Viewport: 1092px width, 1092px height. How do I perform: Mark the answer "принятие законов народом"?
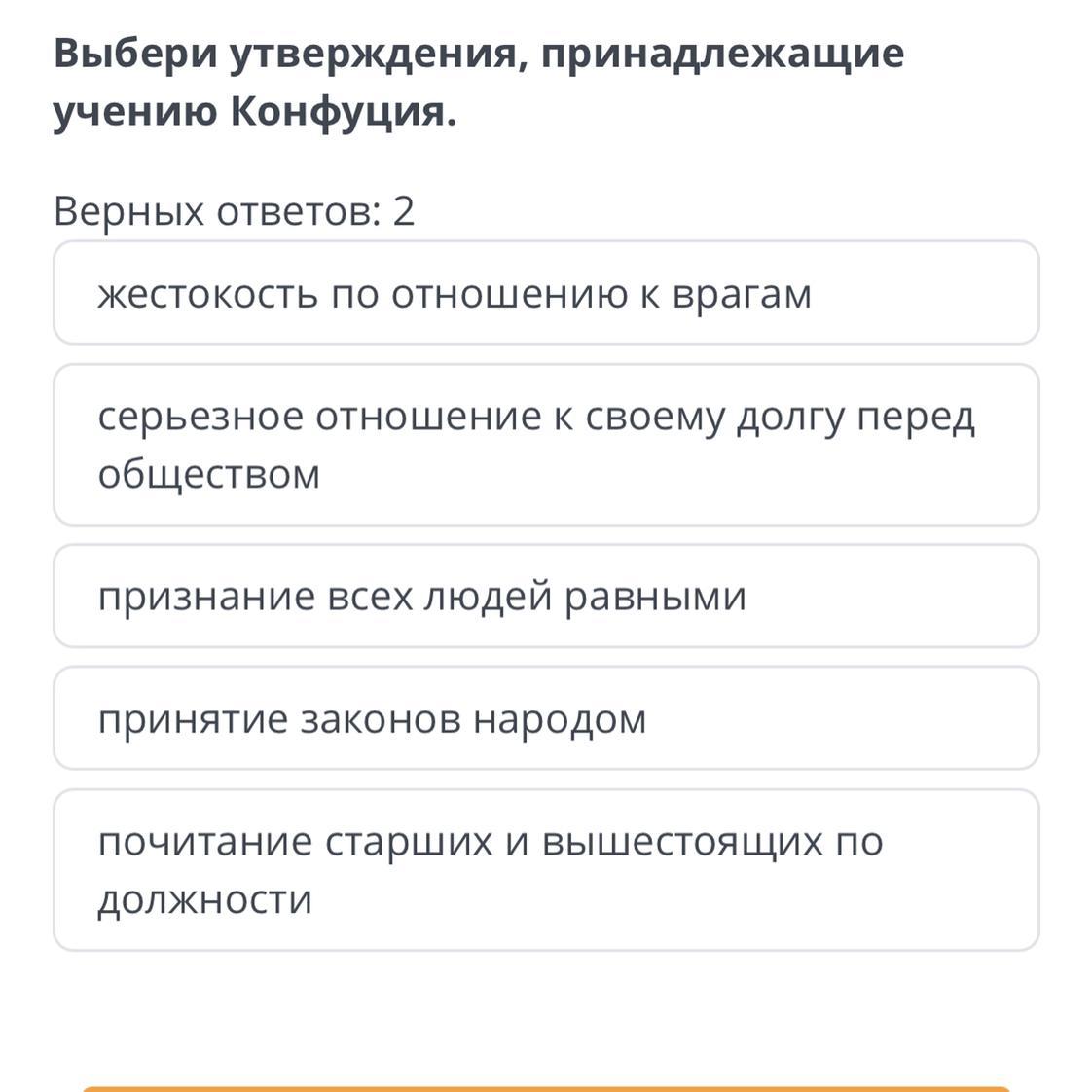545,718
